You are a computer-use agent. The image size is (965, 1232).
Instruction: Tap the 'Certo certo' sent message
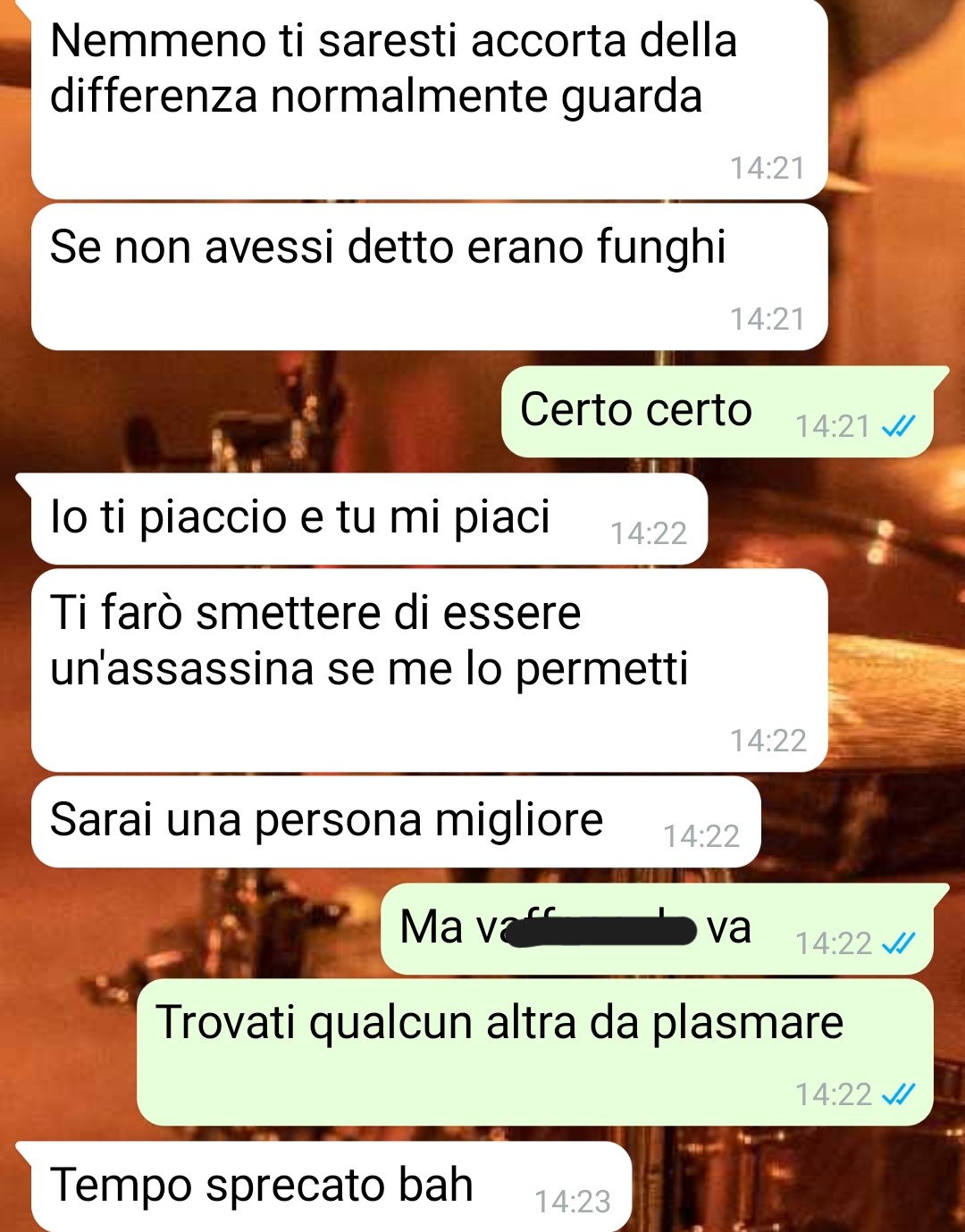coord(717,412)
